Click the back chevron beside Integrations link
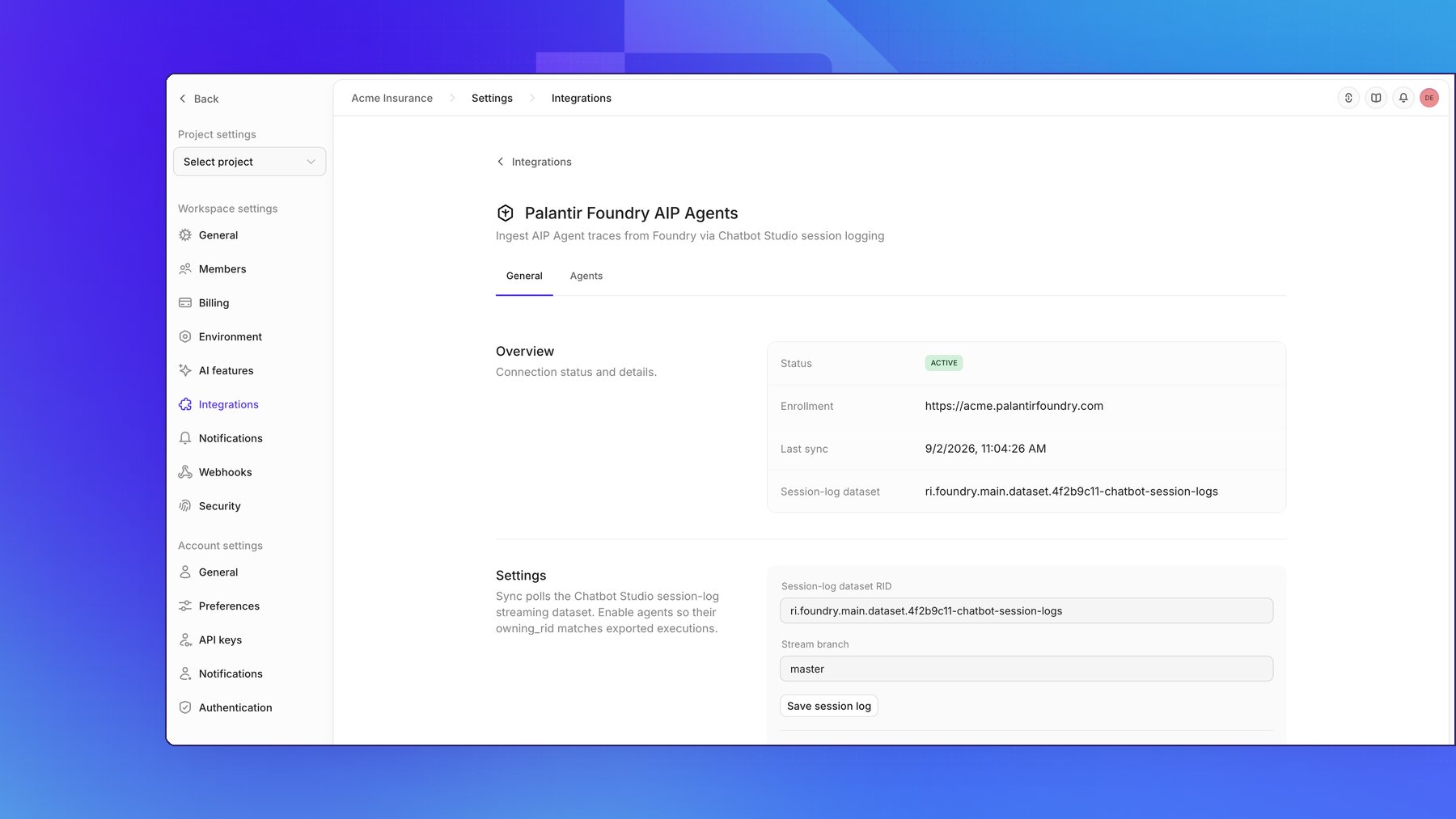 (501, 162)
